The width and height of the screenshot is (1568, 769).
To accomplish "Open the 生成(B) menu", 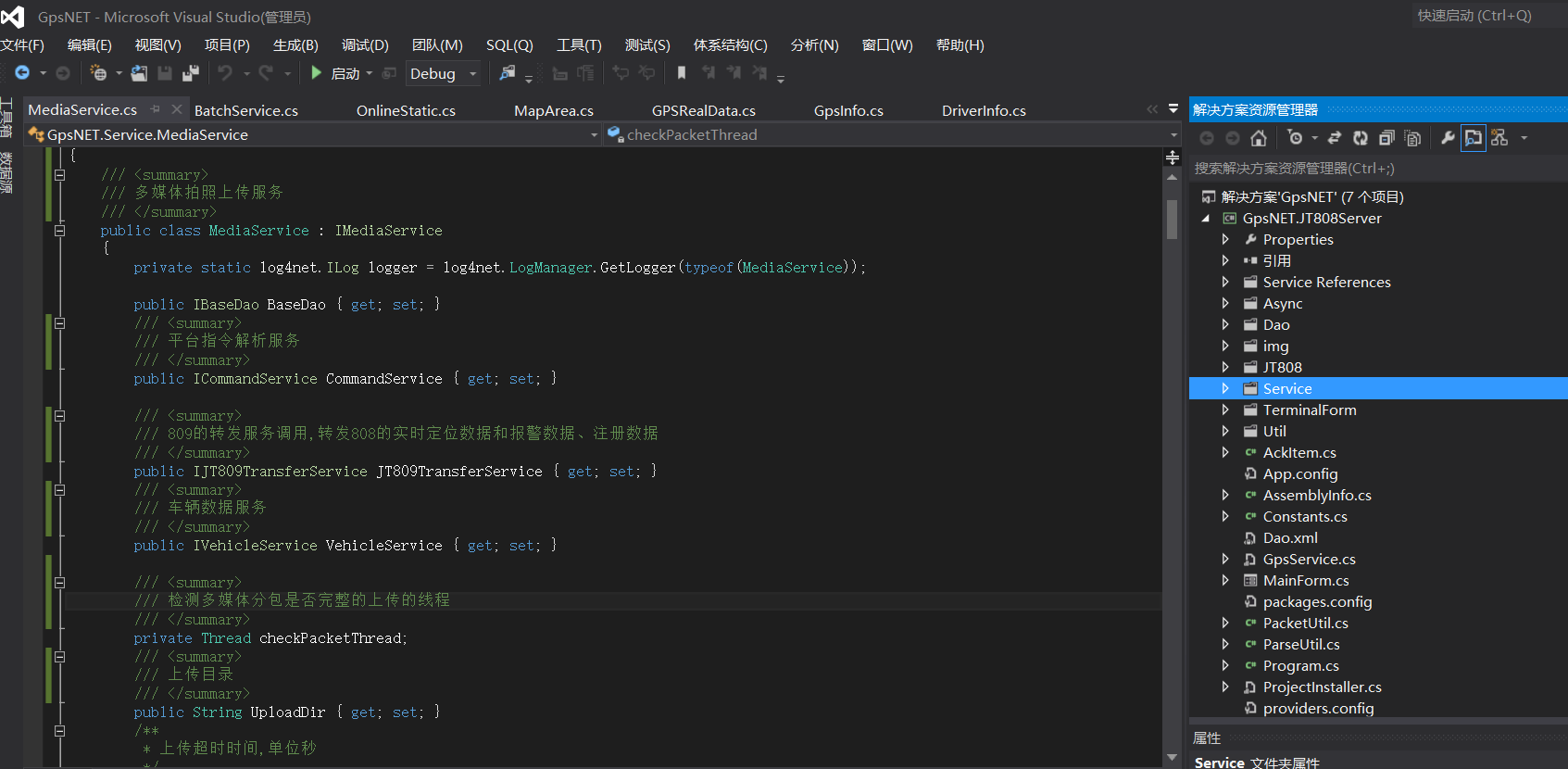I will [295, 44].
